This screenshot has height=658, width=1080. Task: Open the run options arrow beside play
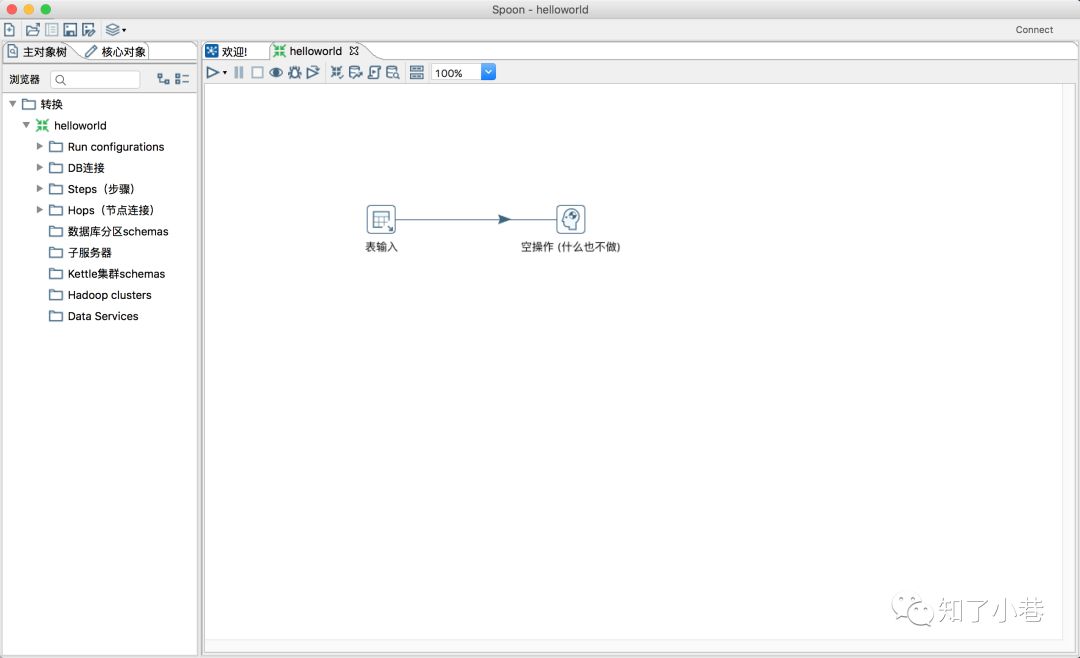tap(225, 73)
